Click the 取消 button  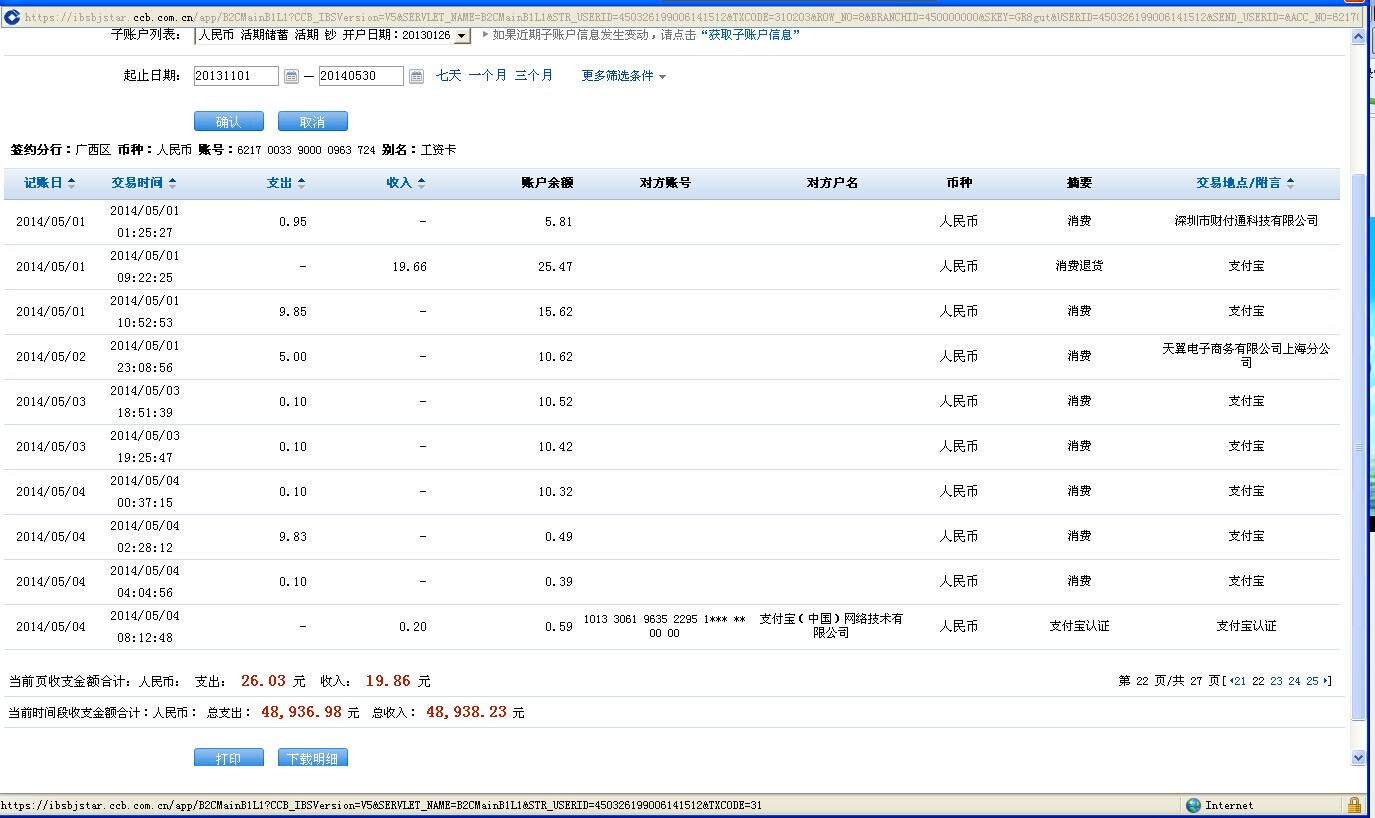pos(313,121)
